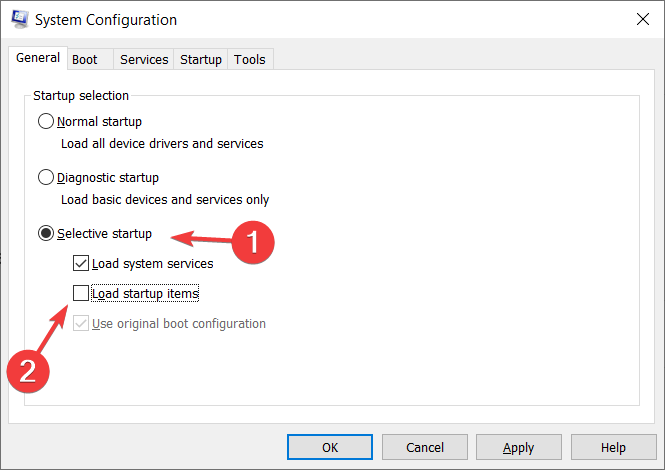Click the Use original boot configuration checkbox
This screenshot has width=665, height=470.
[x=81, y=323]
